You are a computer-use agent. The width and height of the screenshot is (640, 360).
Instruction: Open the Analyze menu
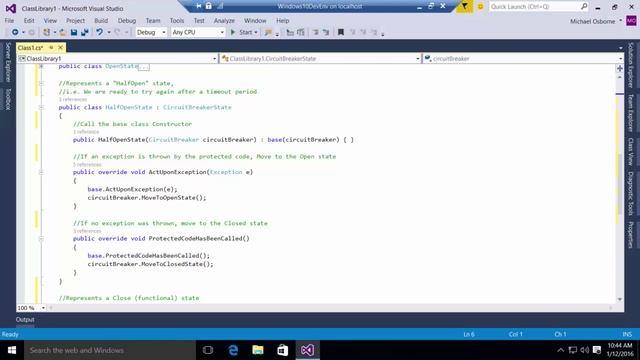point(224,20)
